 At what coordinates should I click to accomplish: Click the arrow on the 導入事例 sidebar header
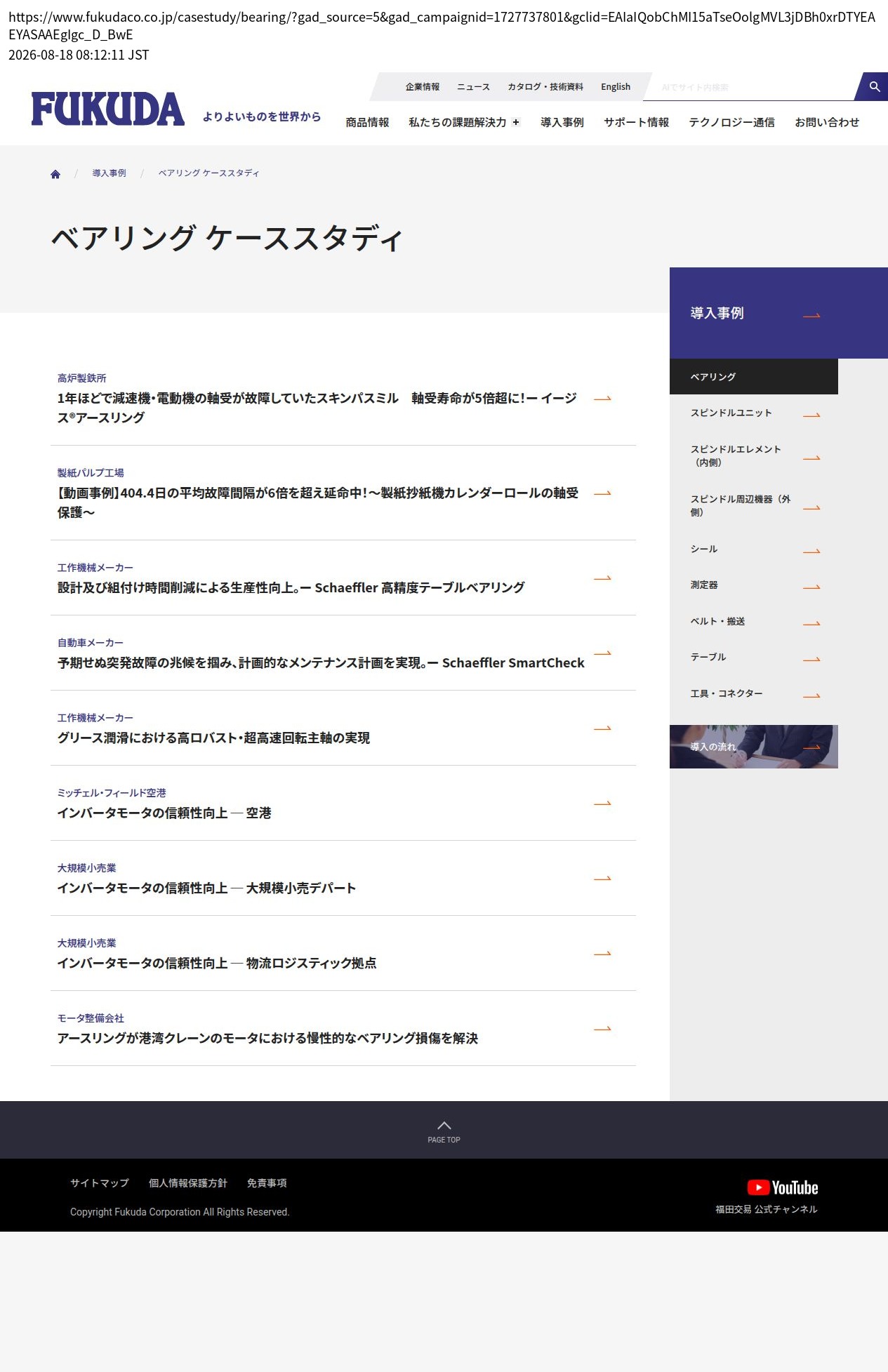[811, 315]
